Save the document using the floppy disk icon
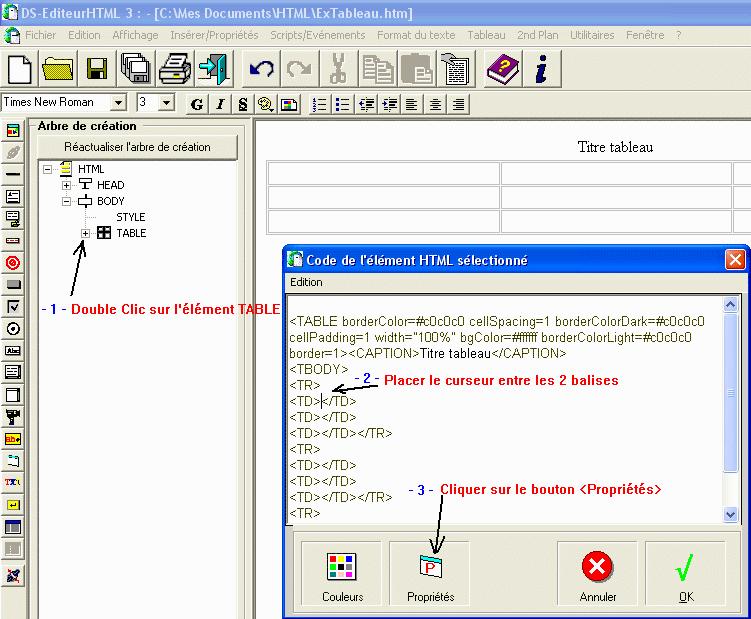 (97, 70)
